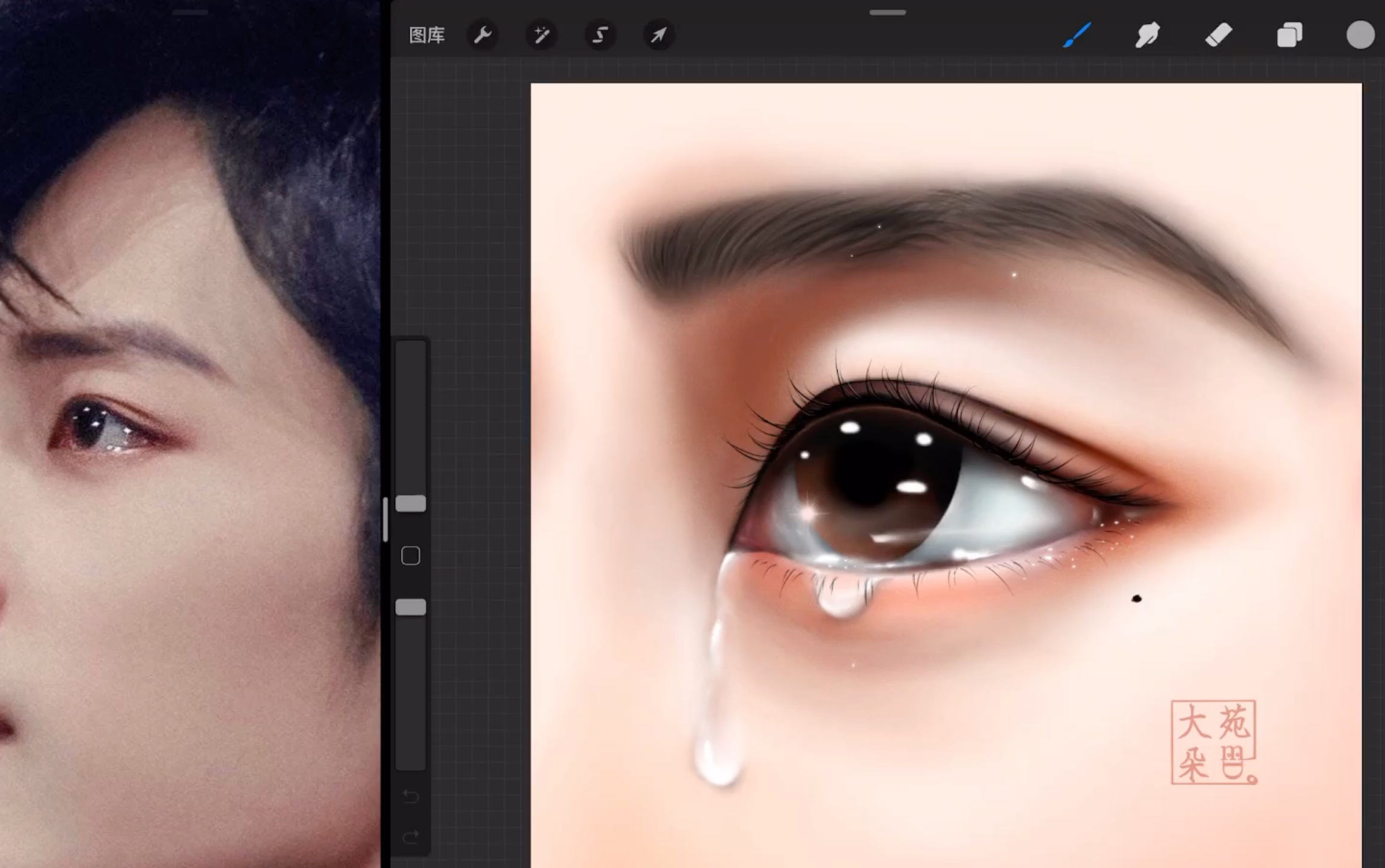Open the Actions menu with the wrench icon
1385x868 pixels.
click(483, 35)
